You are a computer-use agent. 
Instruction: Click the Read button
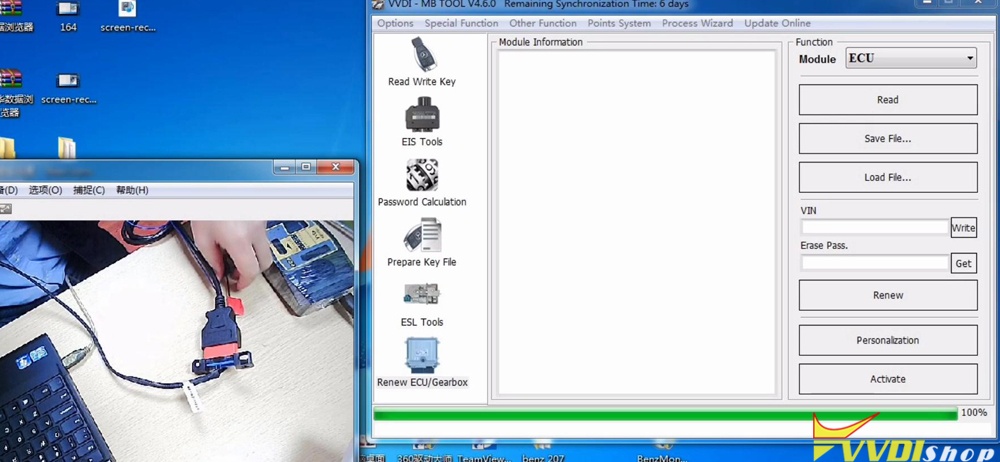point(888,100)
